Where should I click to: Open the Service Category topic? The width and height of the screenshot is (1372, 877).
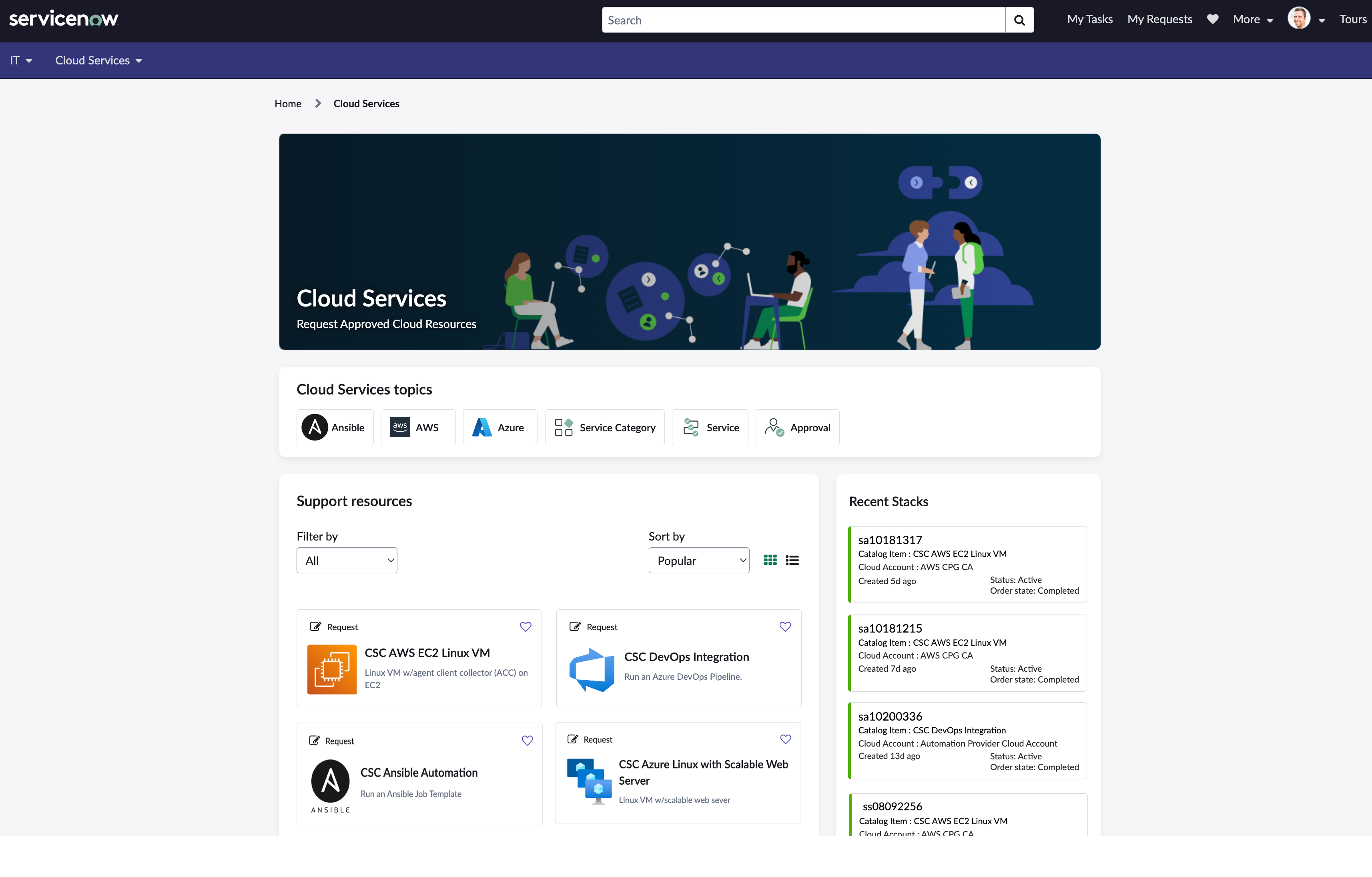tap(604, 428)
